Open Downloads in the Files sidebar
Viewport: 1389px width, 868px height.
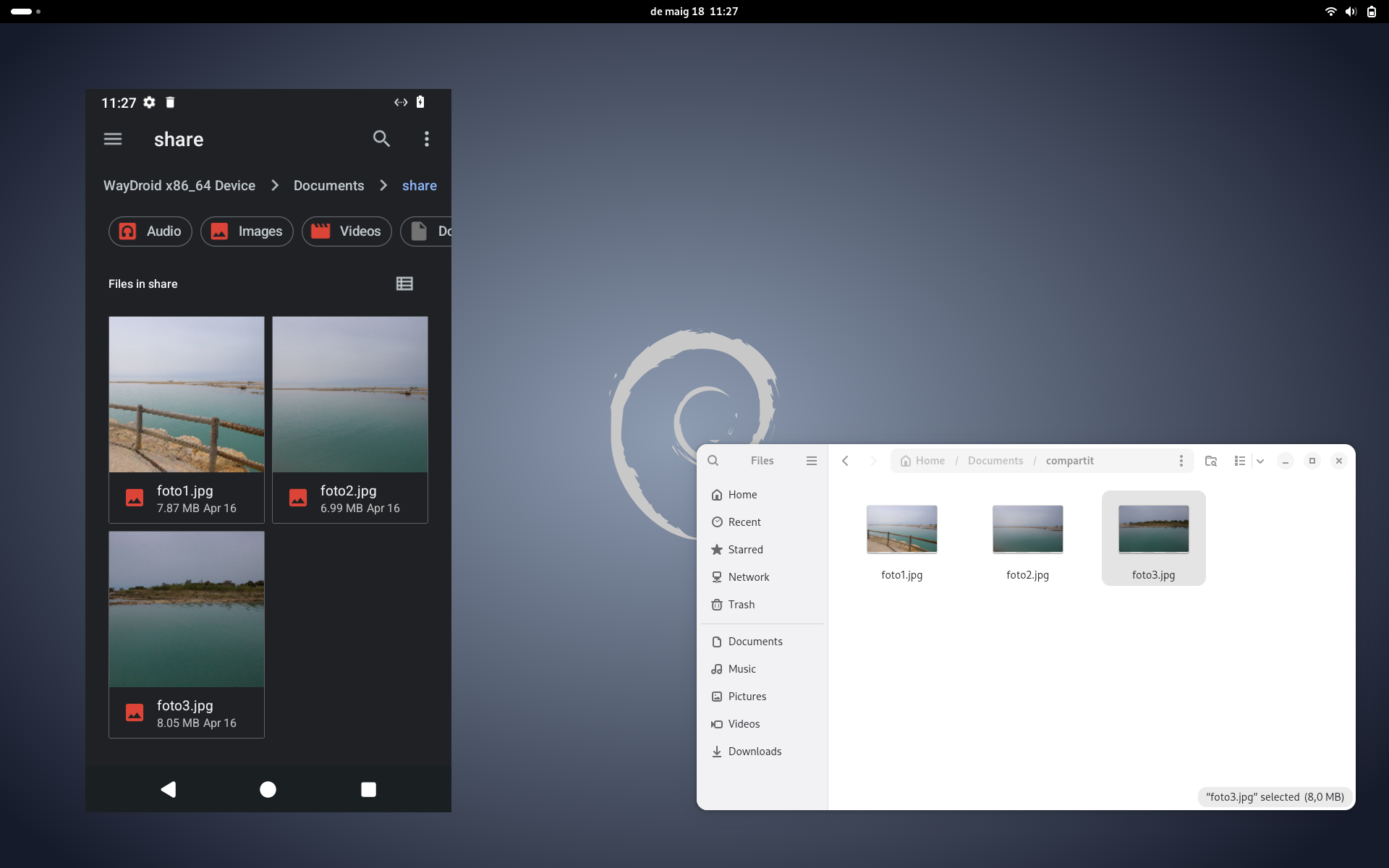(763, 752)
